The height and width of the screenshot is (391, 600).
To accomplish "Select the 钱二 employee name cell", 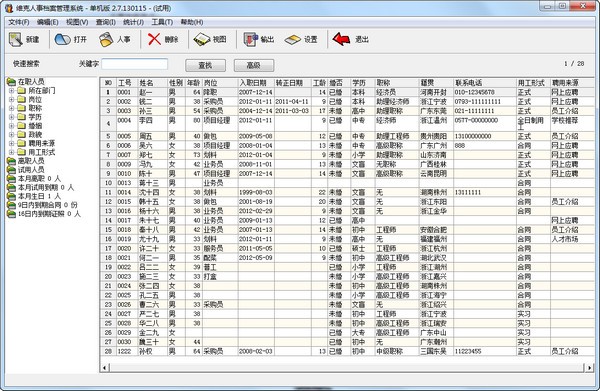I will [152, 101].
